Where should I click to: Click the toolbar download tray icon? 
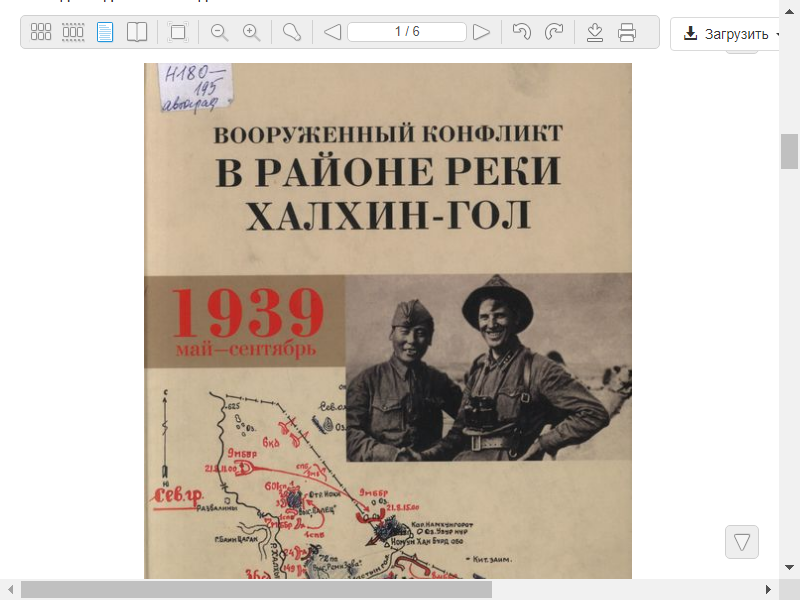click(x=595, y=32)
